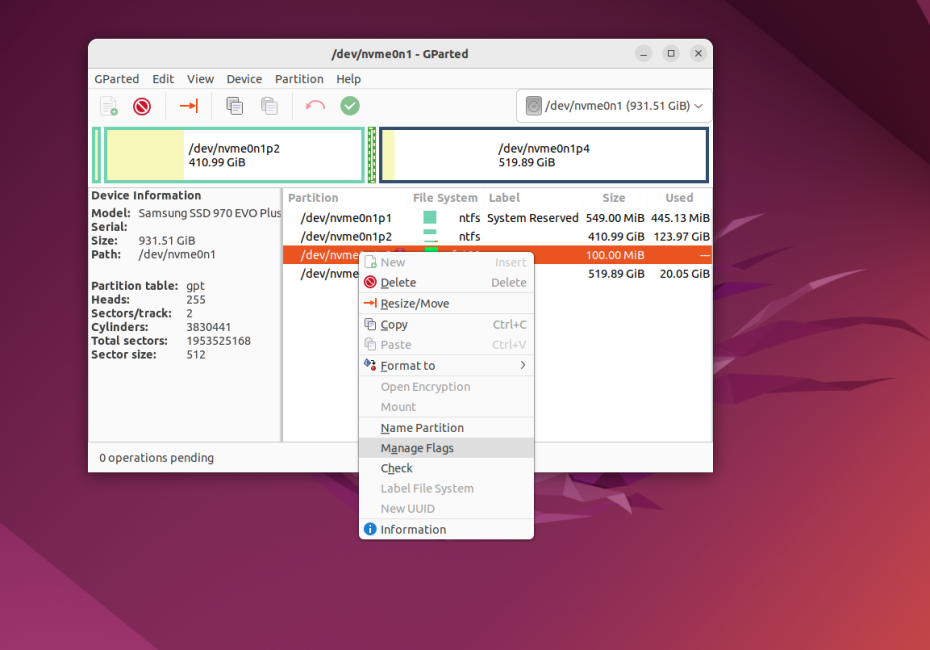Open the Edit menu
The image size is (930, 650).
163,79
